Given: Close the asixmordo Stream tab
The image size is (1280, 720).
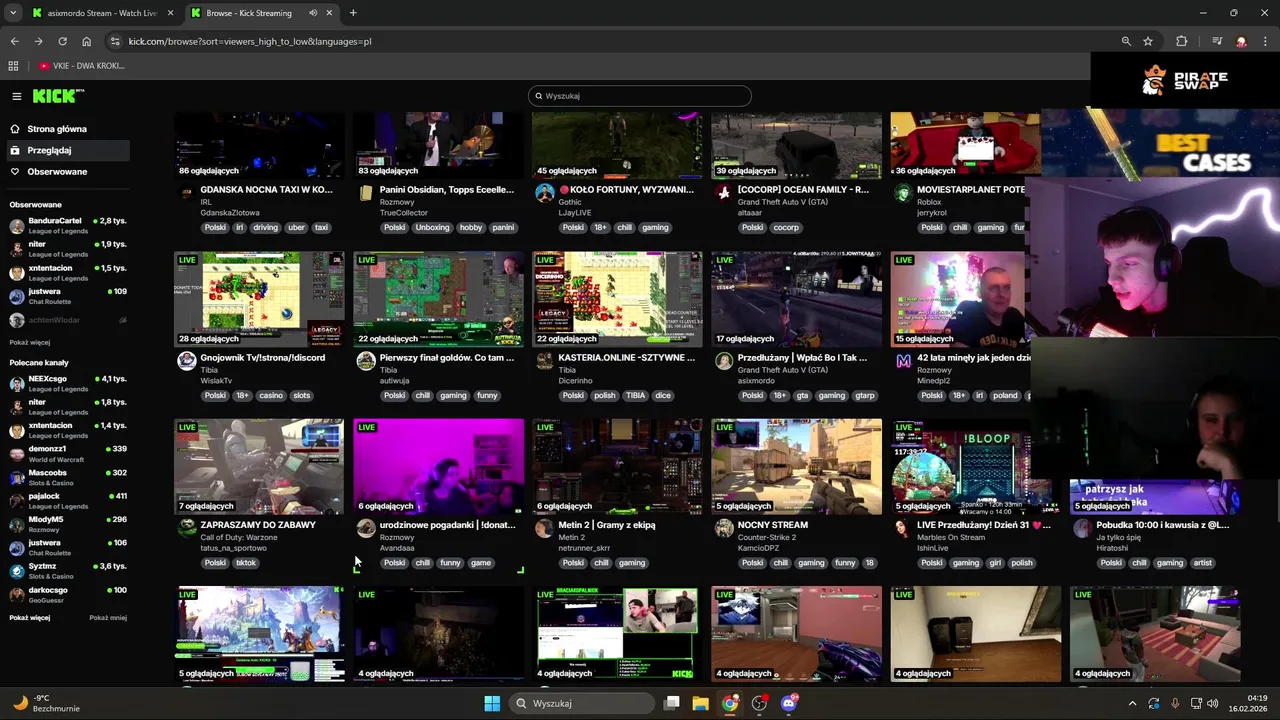Looking at the screenshot, I should pos(170,13).
